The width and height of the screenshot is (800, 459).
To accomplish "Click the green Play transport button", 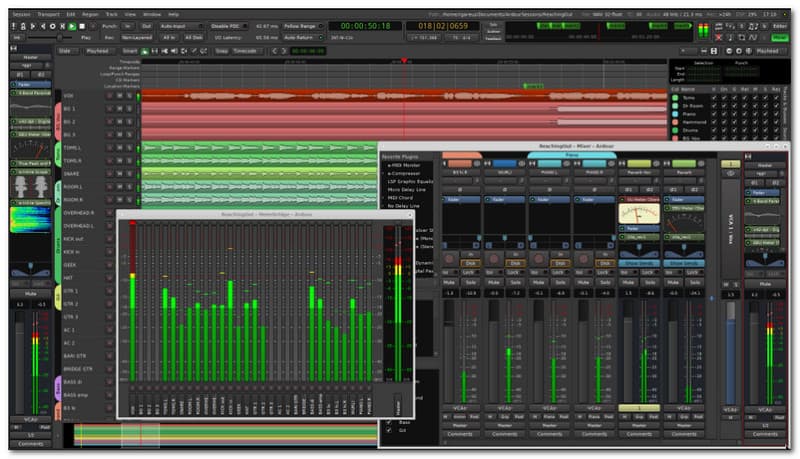I will pos(72,26).
